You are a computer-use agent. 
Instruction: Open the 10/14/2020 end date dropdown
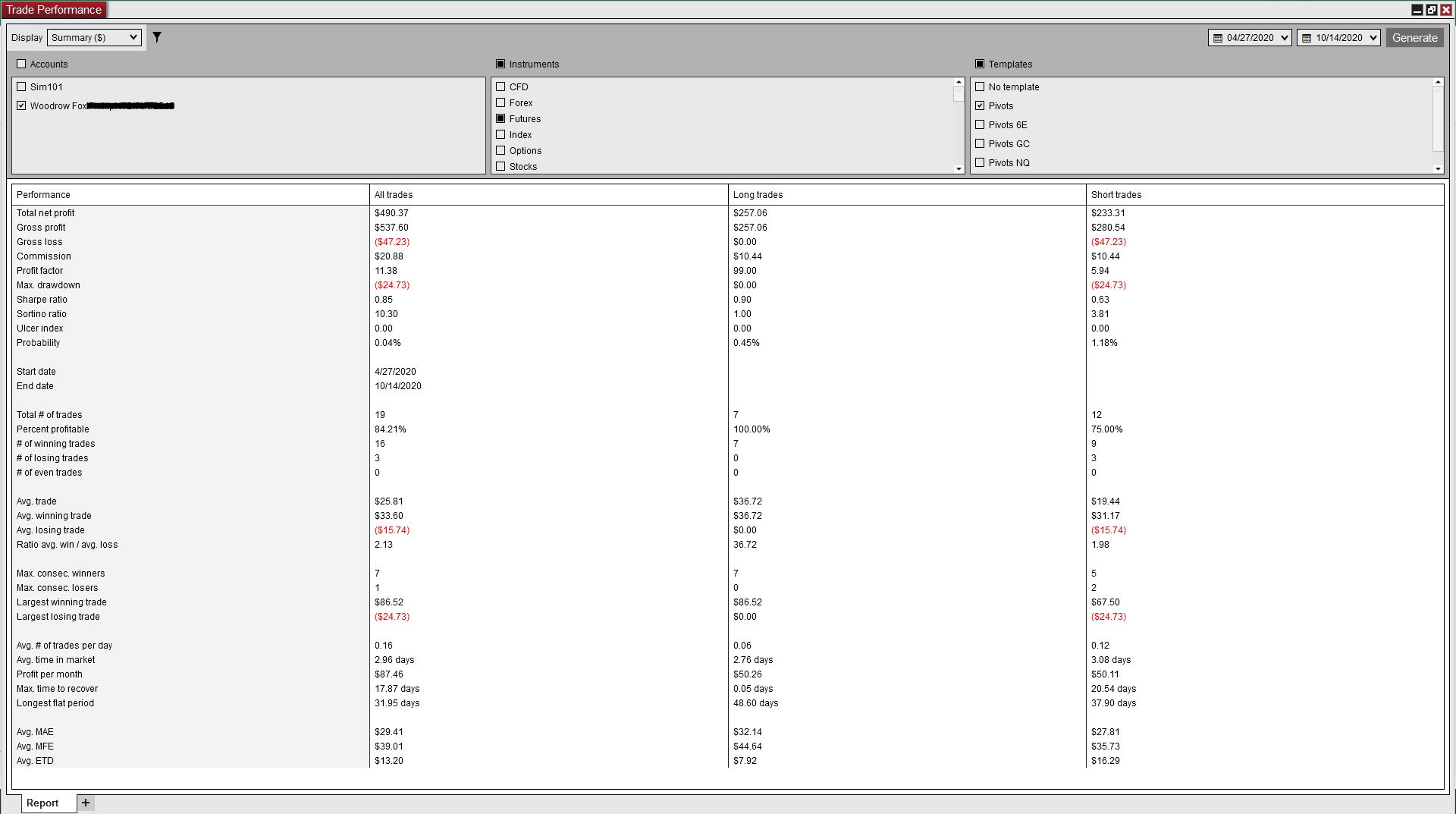pyautogui.click(x=1338, y=38)
